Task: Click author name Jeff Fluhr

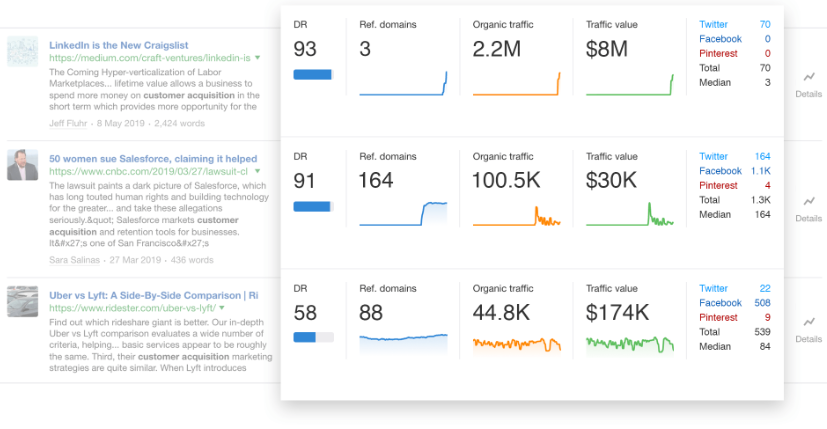Action: click(68, 123)
